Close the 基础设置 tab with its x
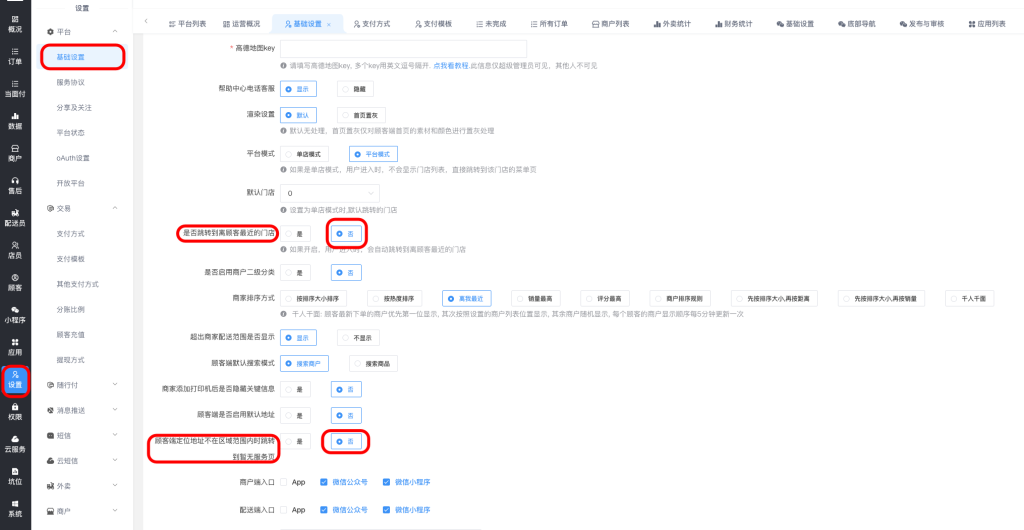 (x=329, y=23)
